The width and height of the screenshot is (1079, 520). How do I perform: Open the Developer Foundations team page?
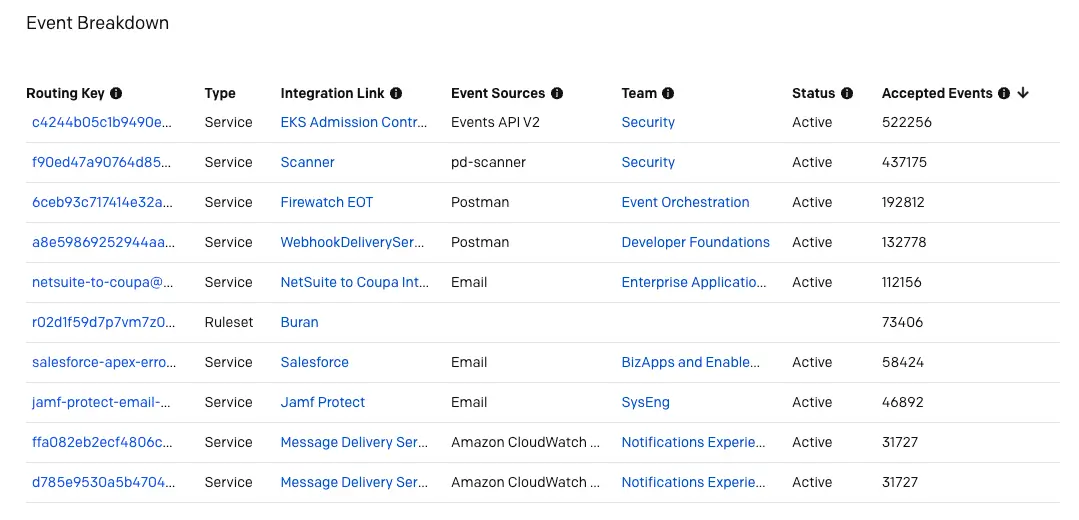pyautogui.click(x=695, y=242)
